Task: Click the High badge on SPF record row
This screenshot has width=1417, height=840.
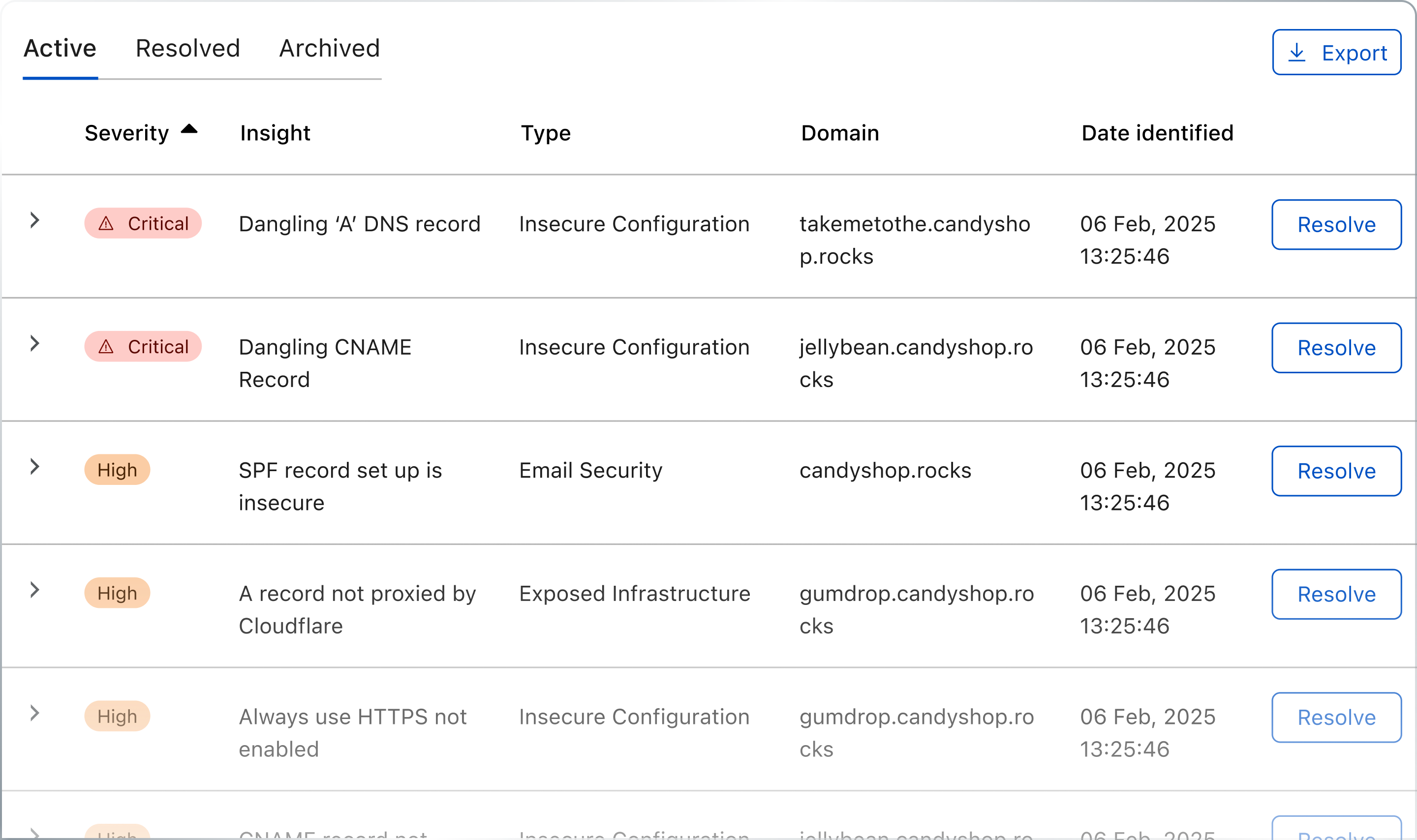Action: point(117,470)
